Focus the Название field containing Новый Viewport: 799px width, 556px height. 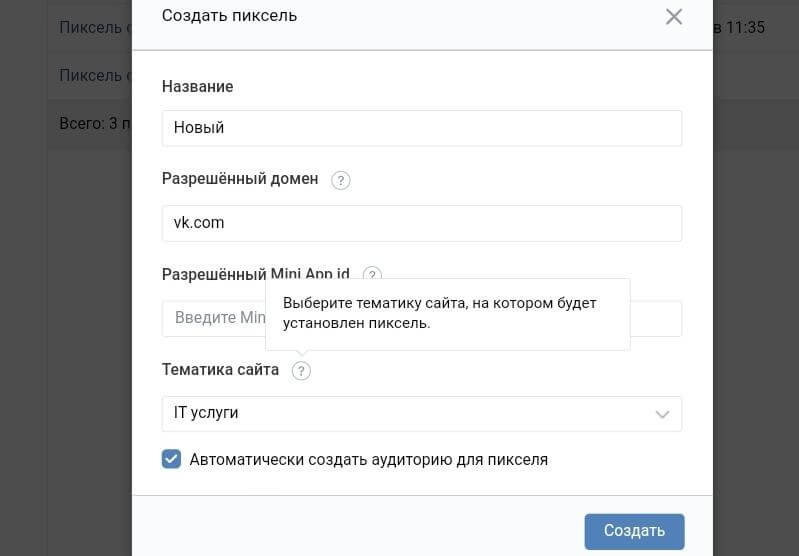click(421, 128)
